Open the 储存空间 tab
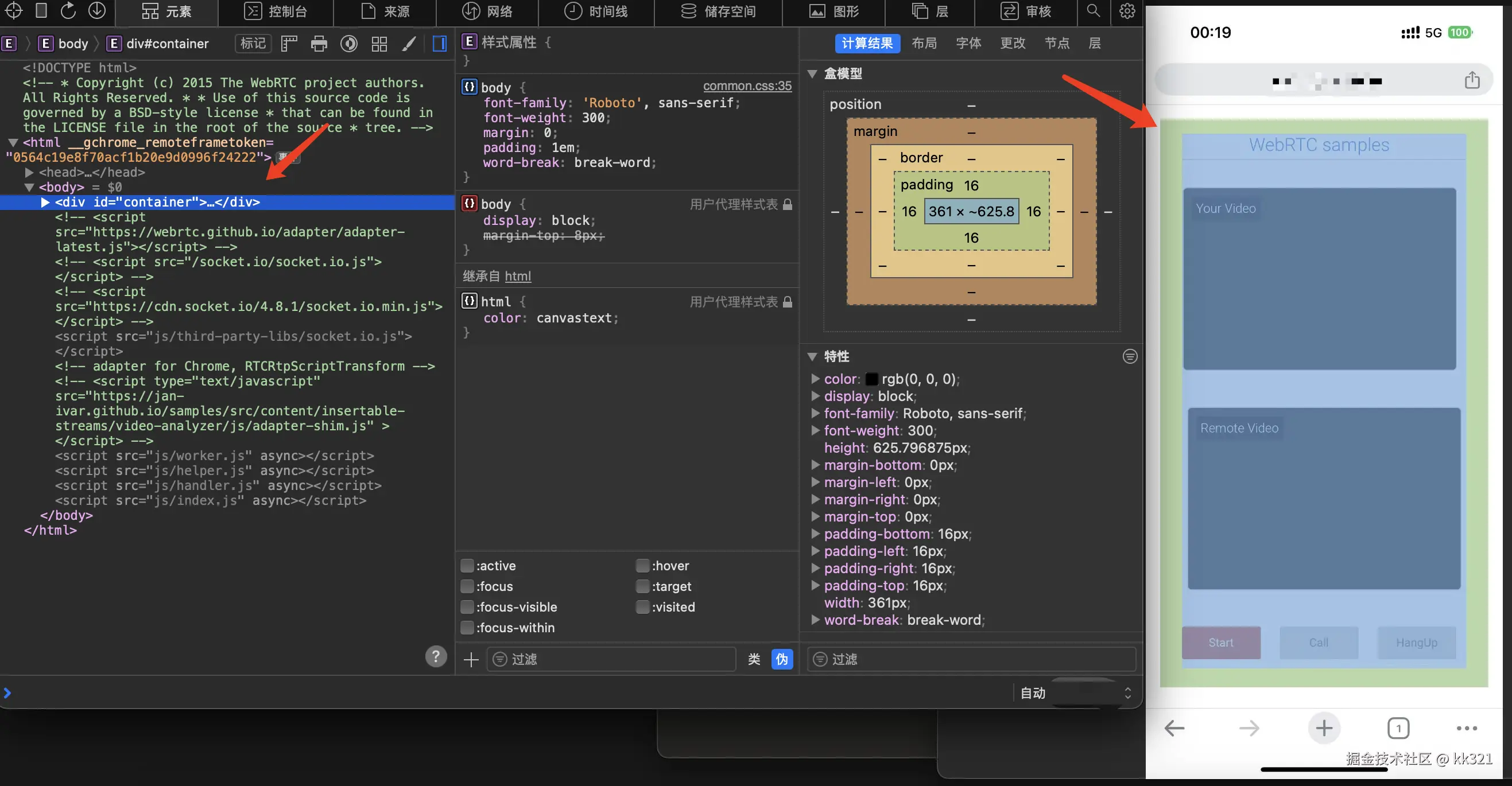The width and height of the screenshot is (1512, 786). [718, 11]
